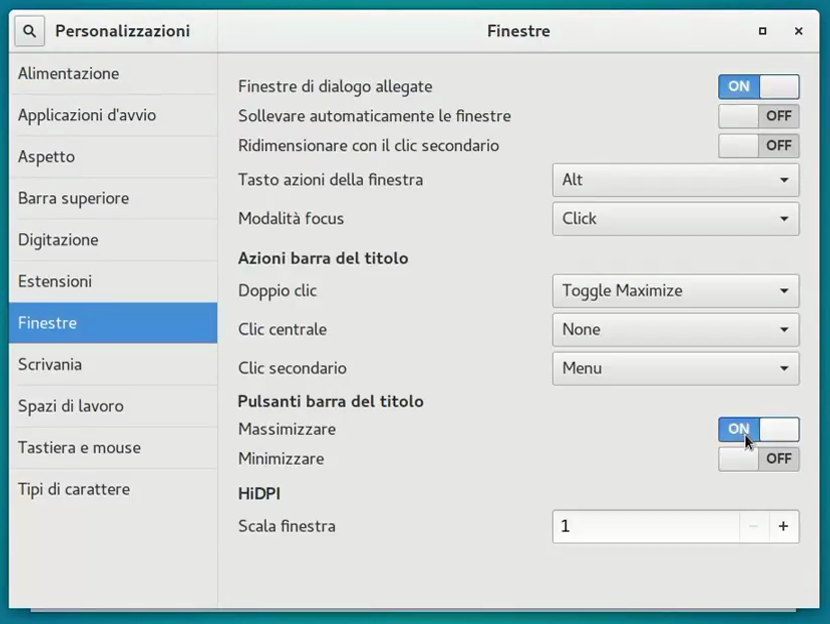830x624 pixels.
Task: Click the maximize window icon
Action: (763, 31)
